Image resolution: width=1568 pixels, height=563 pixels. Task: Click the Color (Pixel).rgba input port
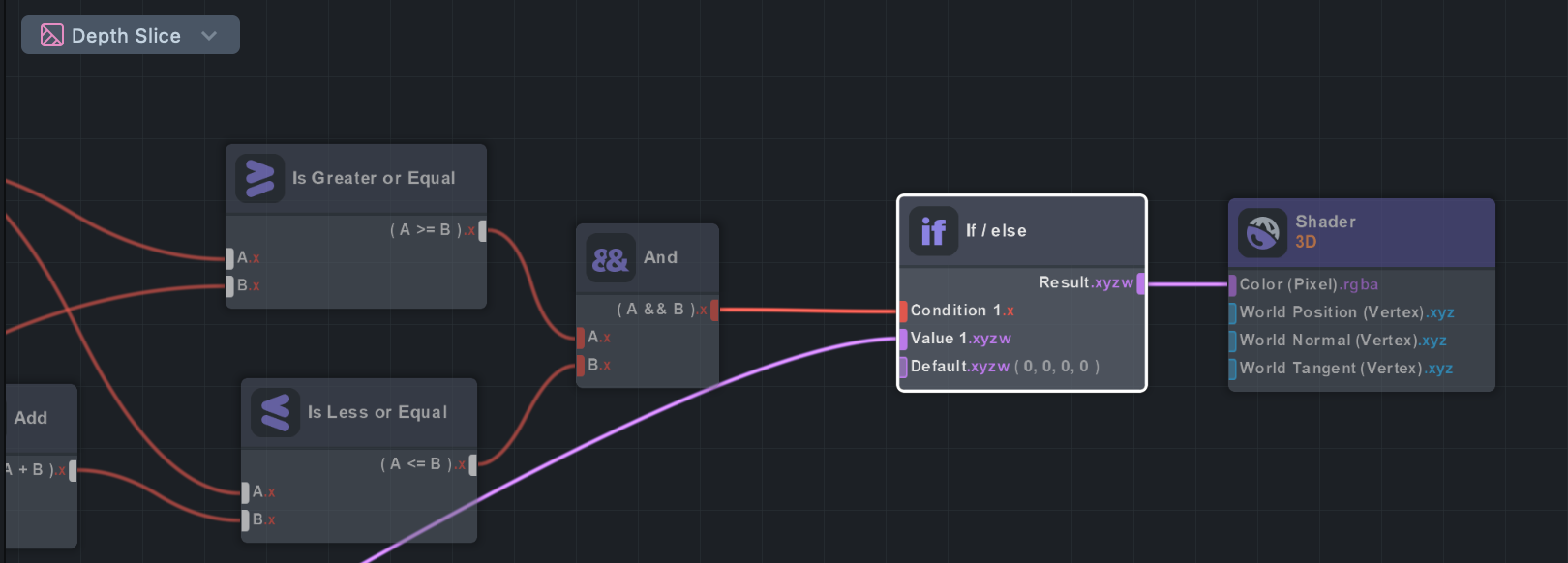point(1232,285)
